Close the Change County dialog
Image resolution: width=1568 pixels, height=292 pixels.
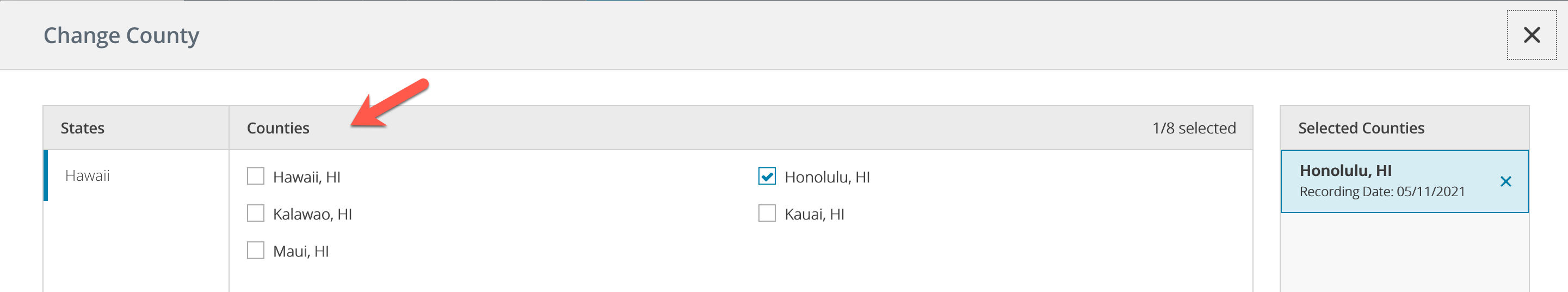pyautogui.click(x=1531, y=35)
